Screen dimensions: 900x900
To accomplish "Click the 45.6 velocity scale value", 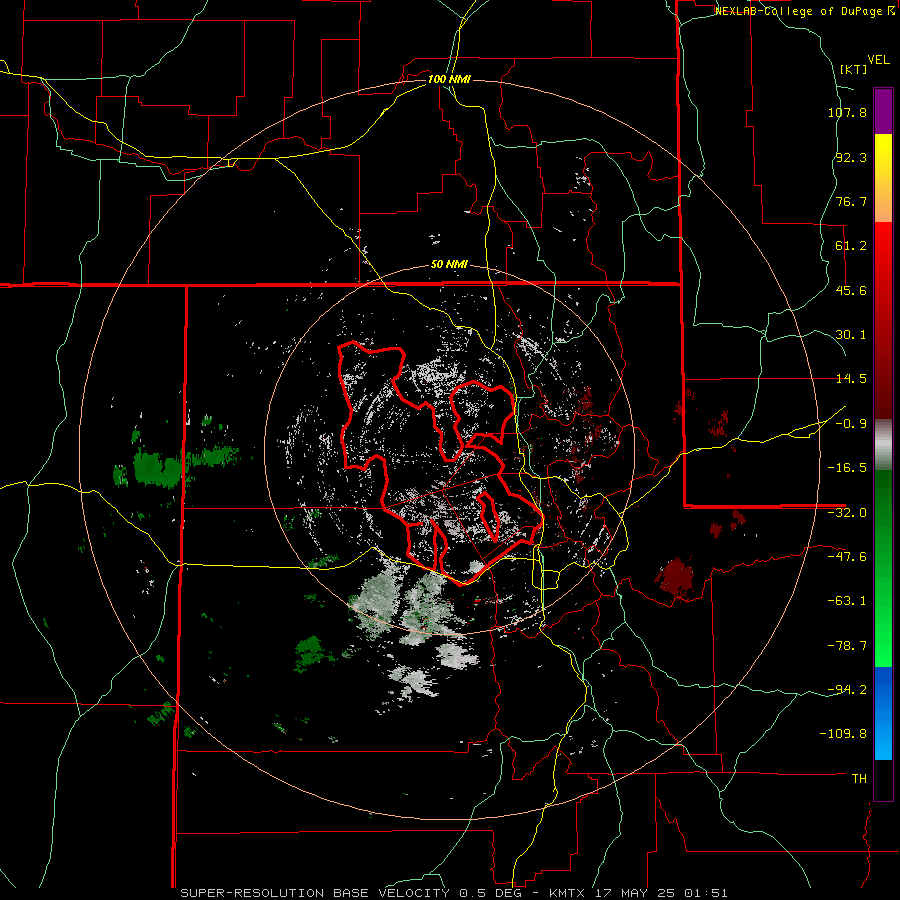I will (x=851, y=290).
